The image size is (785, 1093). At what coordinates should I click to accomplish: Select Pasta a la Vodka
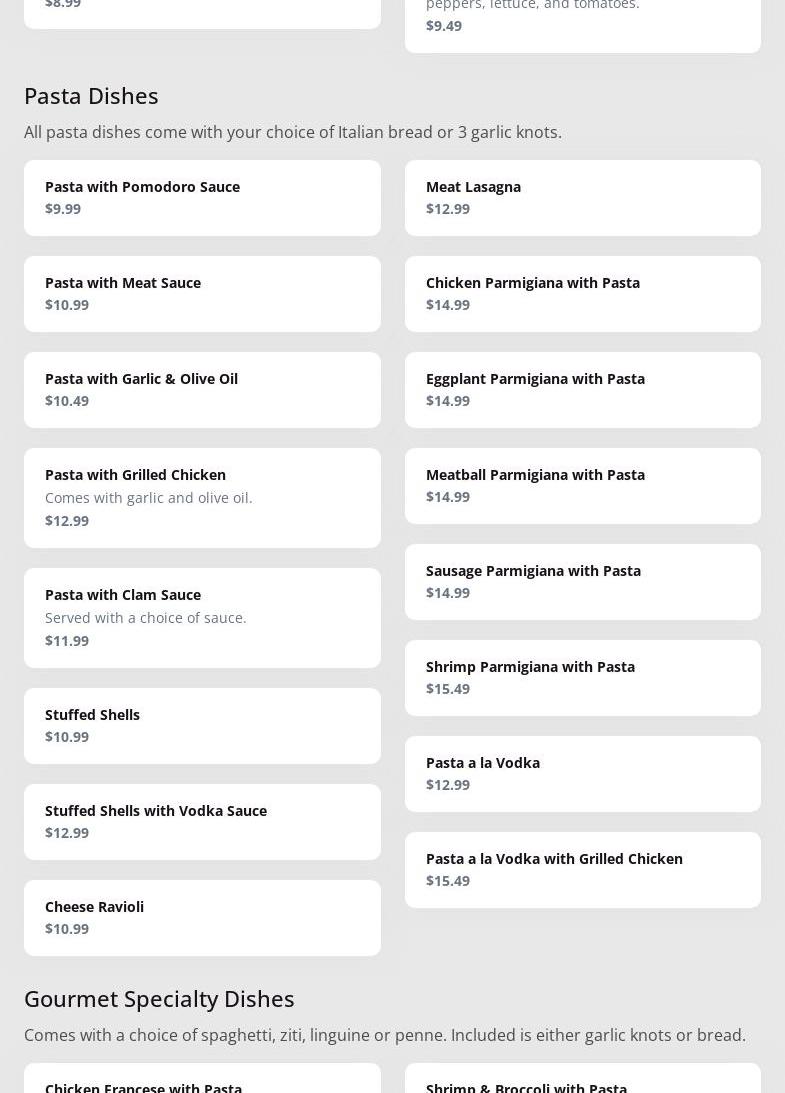click(x=582, y=774)
